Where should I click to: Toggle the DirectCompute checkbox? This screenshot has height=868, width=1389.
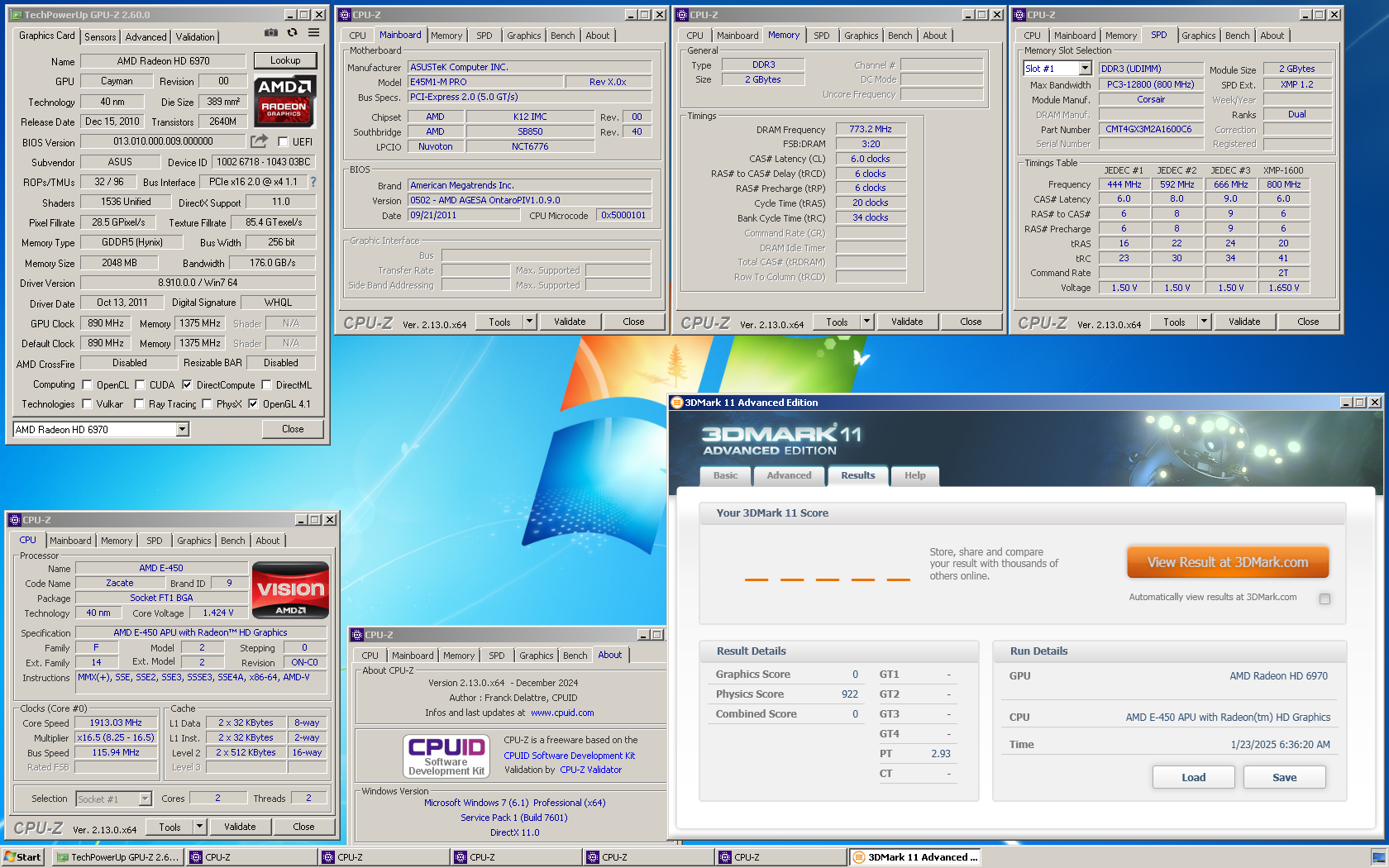tap(187, 384)
